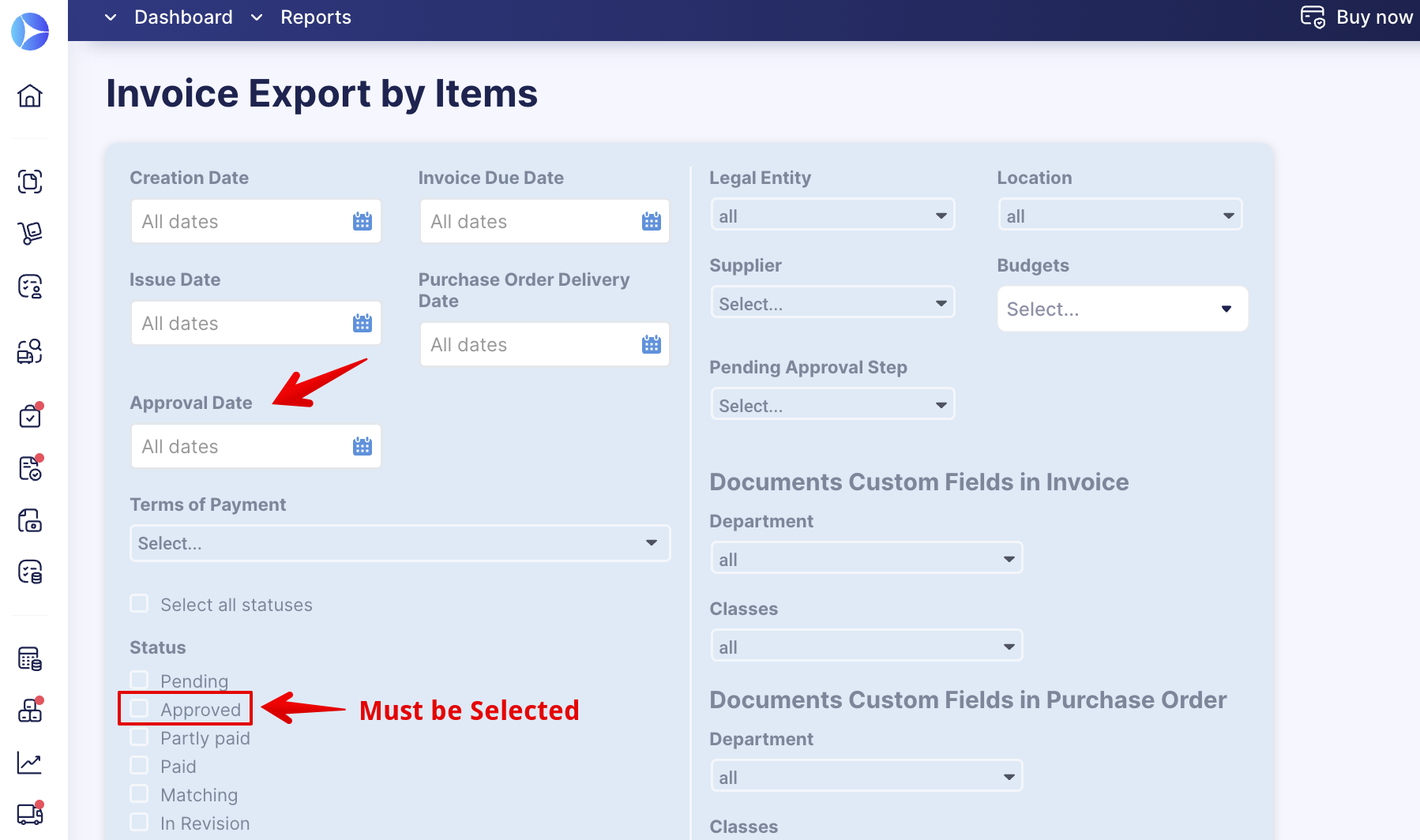This screenshot has height=840, width=1420.
Task: Click the Approval Date field
Action: click(x=256, y=446)
